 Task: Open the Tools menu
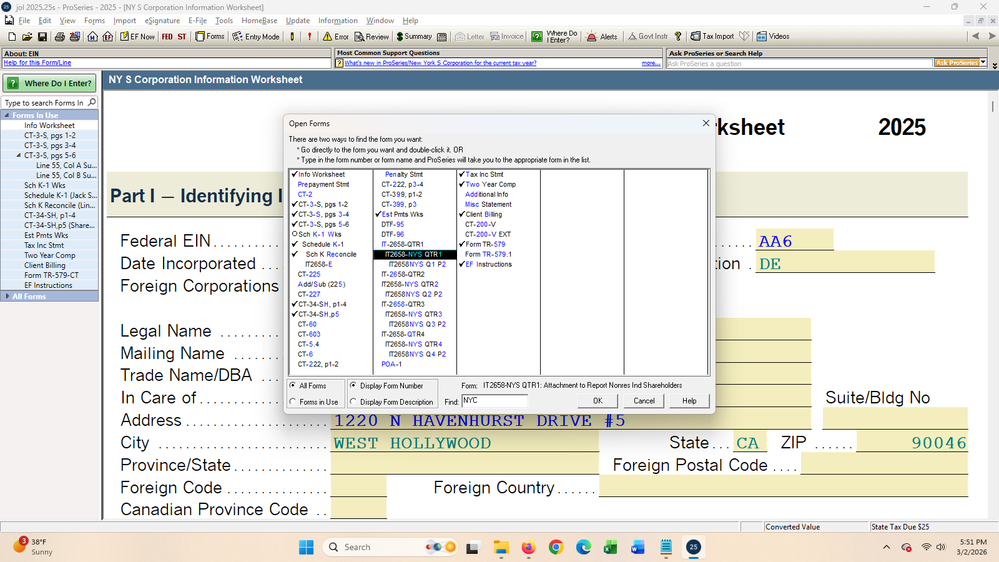(x=224, y=21)
